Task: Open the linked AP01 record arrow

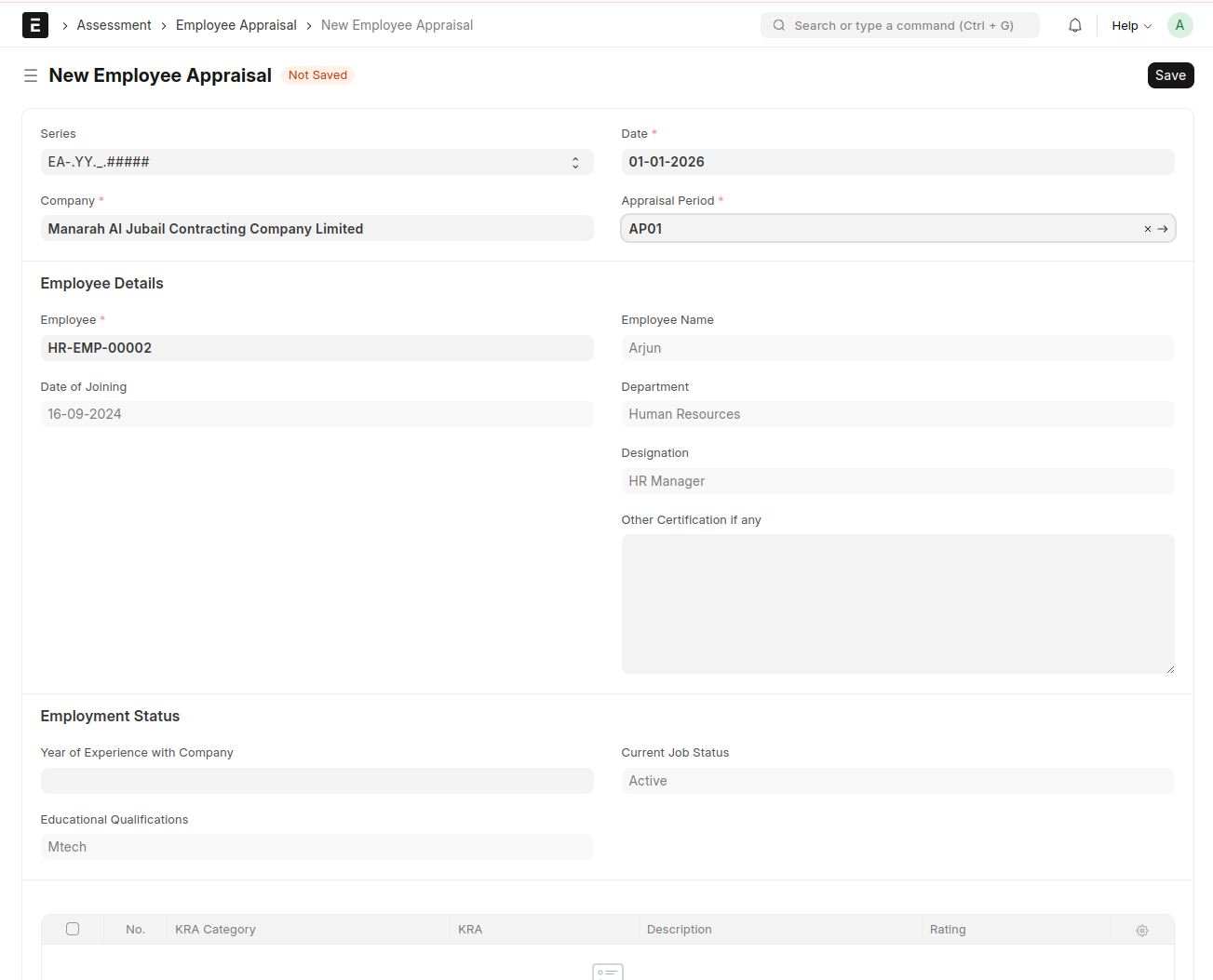Action: [x=1163, y=229]
